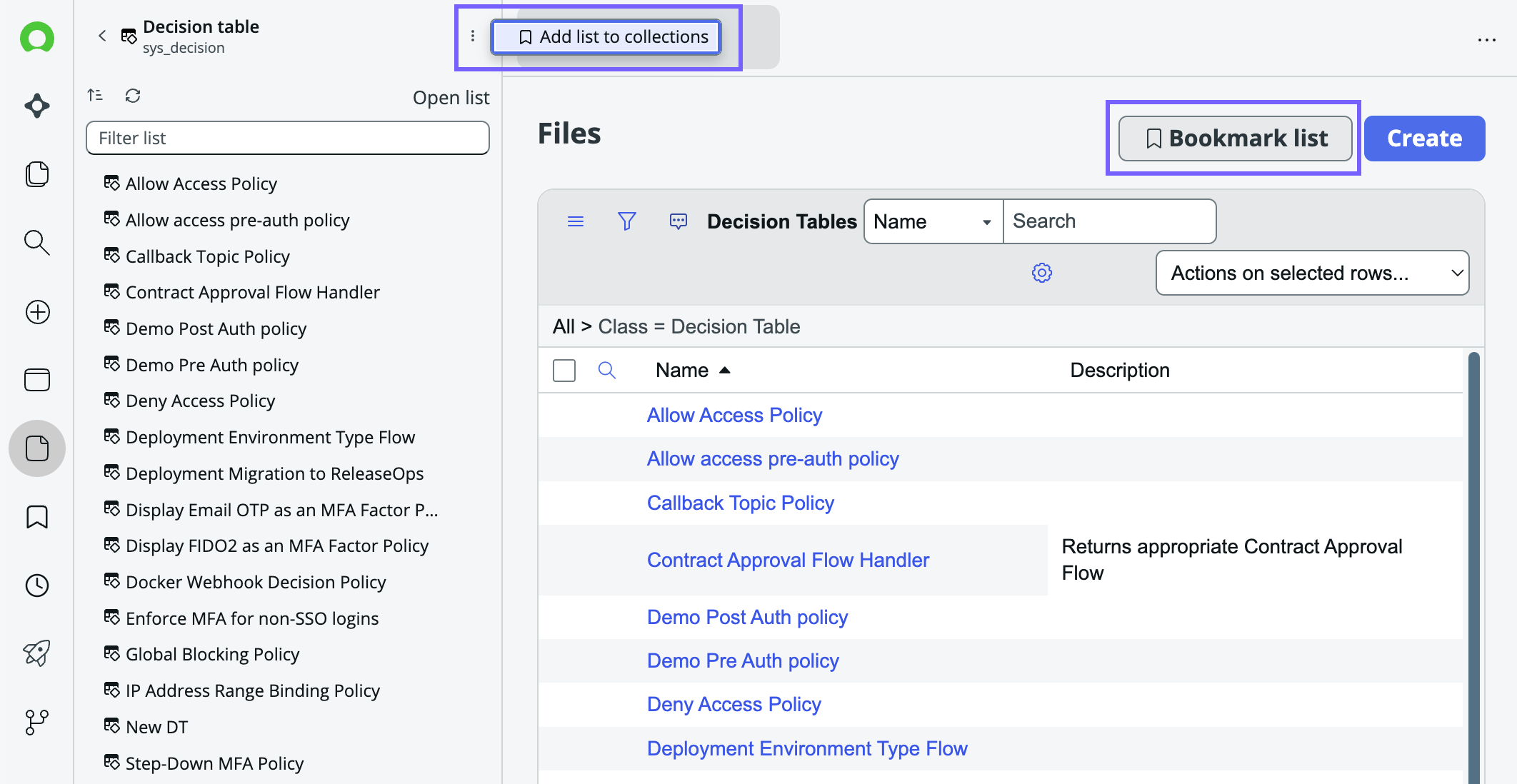Image resolution: width=1517 pixels, height=784 pixels.
Task: Open the gear personalize list icon
Action: [1042, 273]
